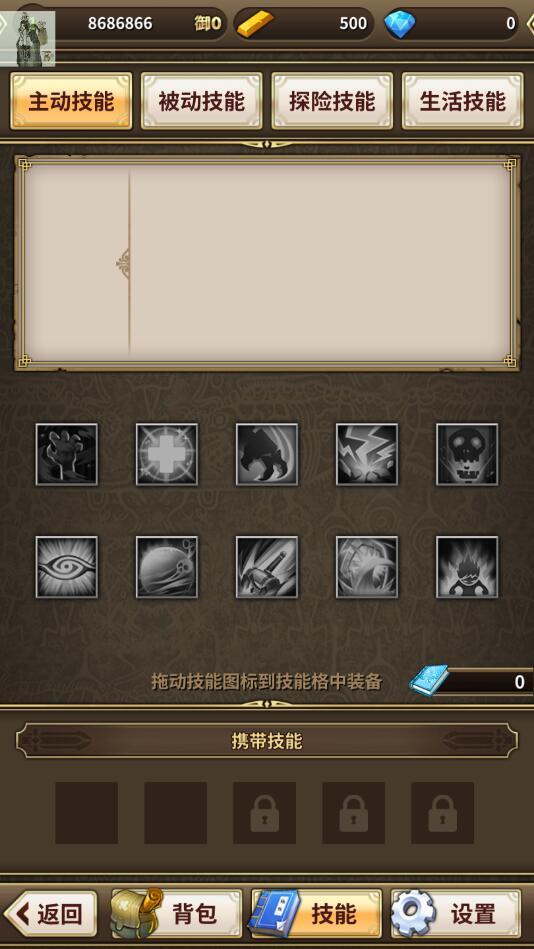Select the skull curse skill icon
This screenshot has height=949, width=534.
tap(467, 454)
